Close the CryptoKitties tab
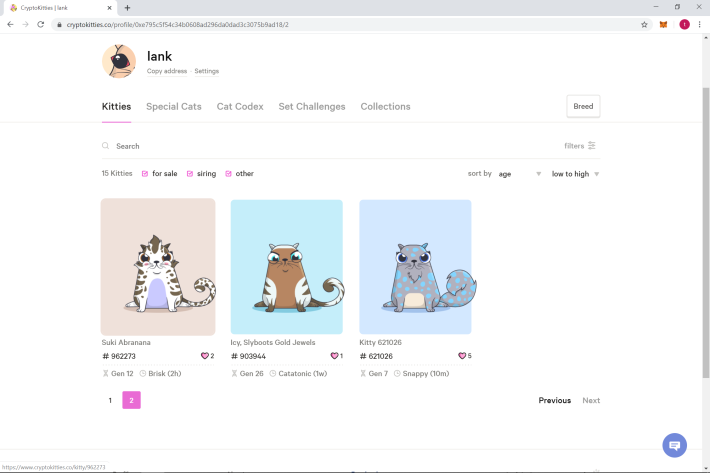 [x=109, y=8]
